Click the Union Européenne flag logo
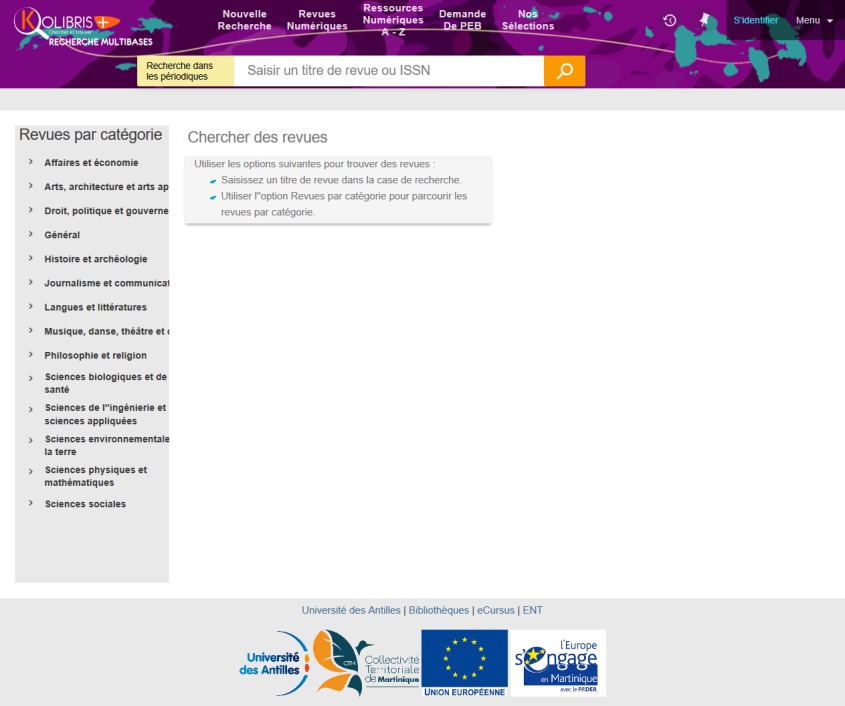Screen dimensions: 845x706 tap(464, 663)
